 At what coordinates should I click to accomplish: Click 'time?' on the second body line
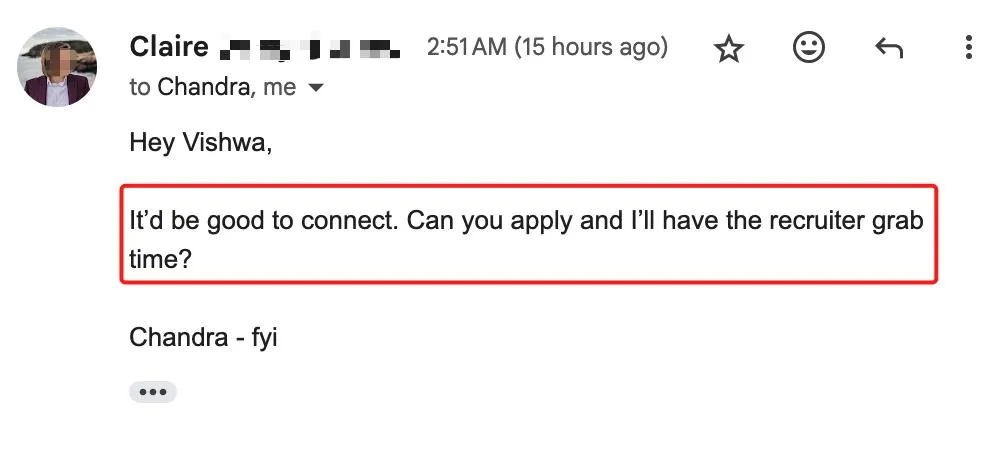pos(160,257)
